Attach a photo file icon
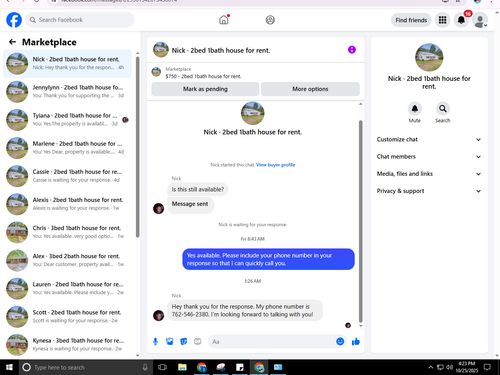Viewport: 500px width, 375px height. coord(170,341)
